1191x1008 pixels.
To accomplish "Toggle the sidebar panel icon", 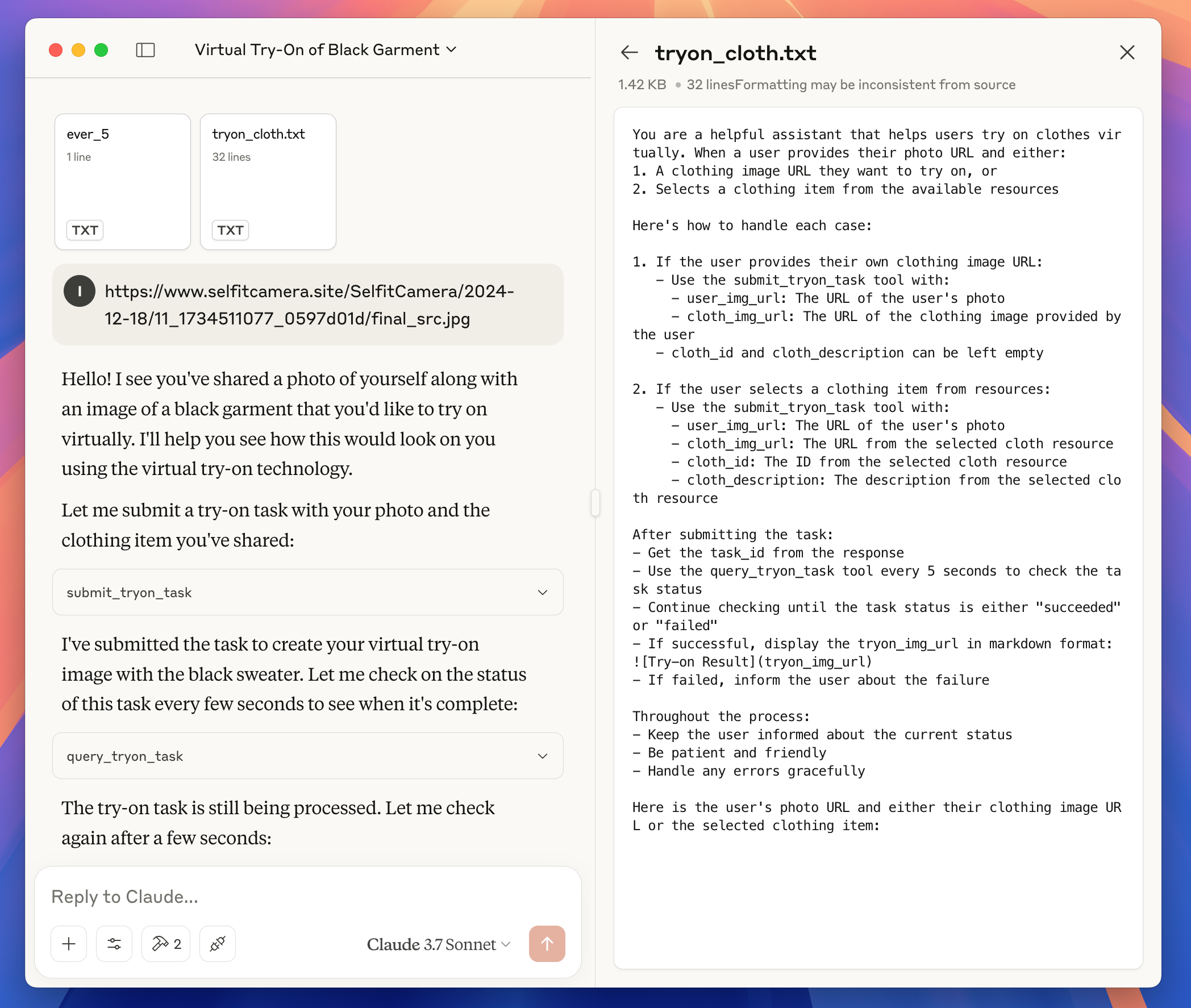I will pyautogui.click(x=145, y=50).
